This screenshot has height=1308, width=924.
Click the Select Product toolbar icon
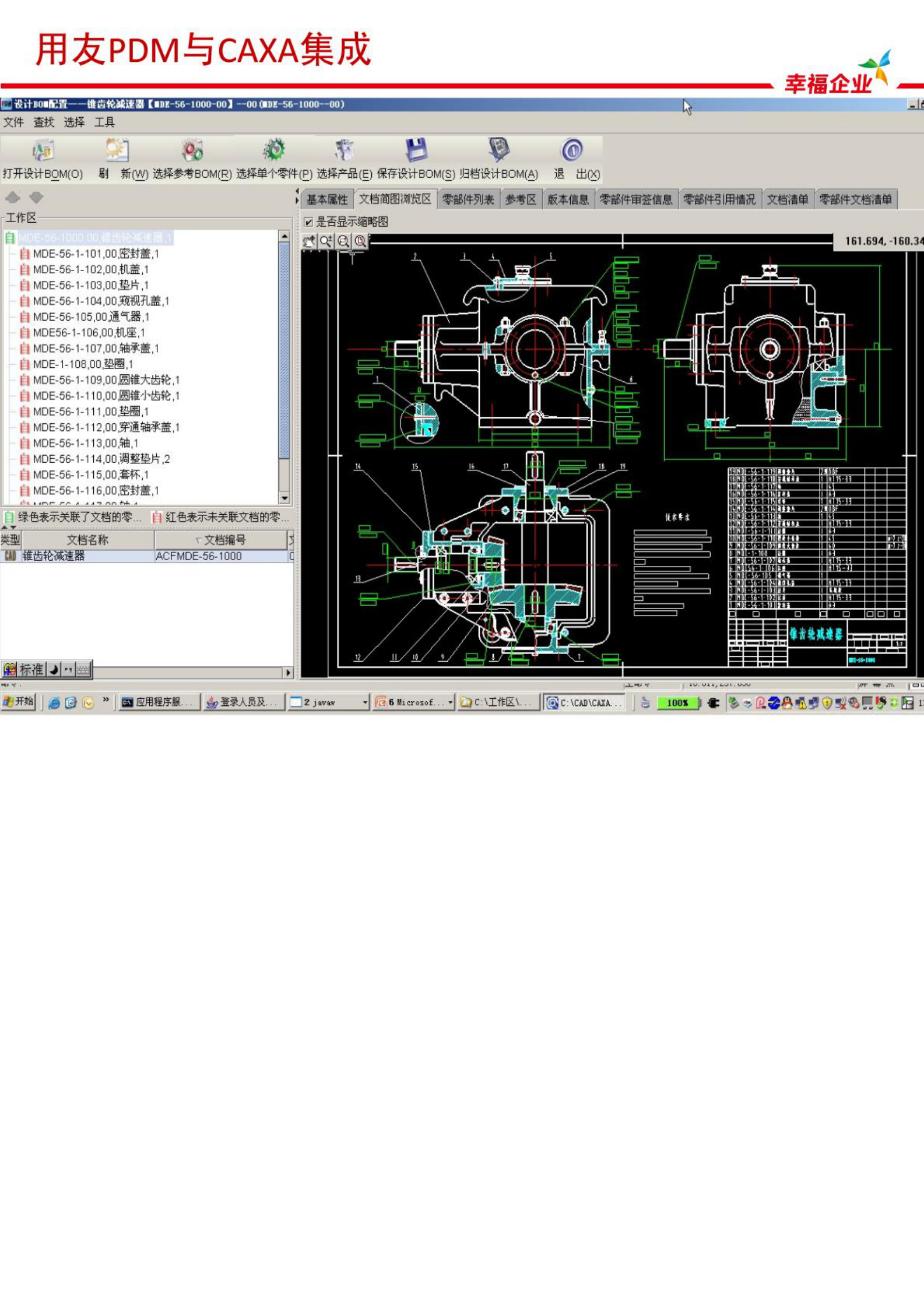coord(345,150)
